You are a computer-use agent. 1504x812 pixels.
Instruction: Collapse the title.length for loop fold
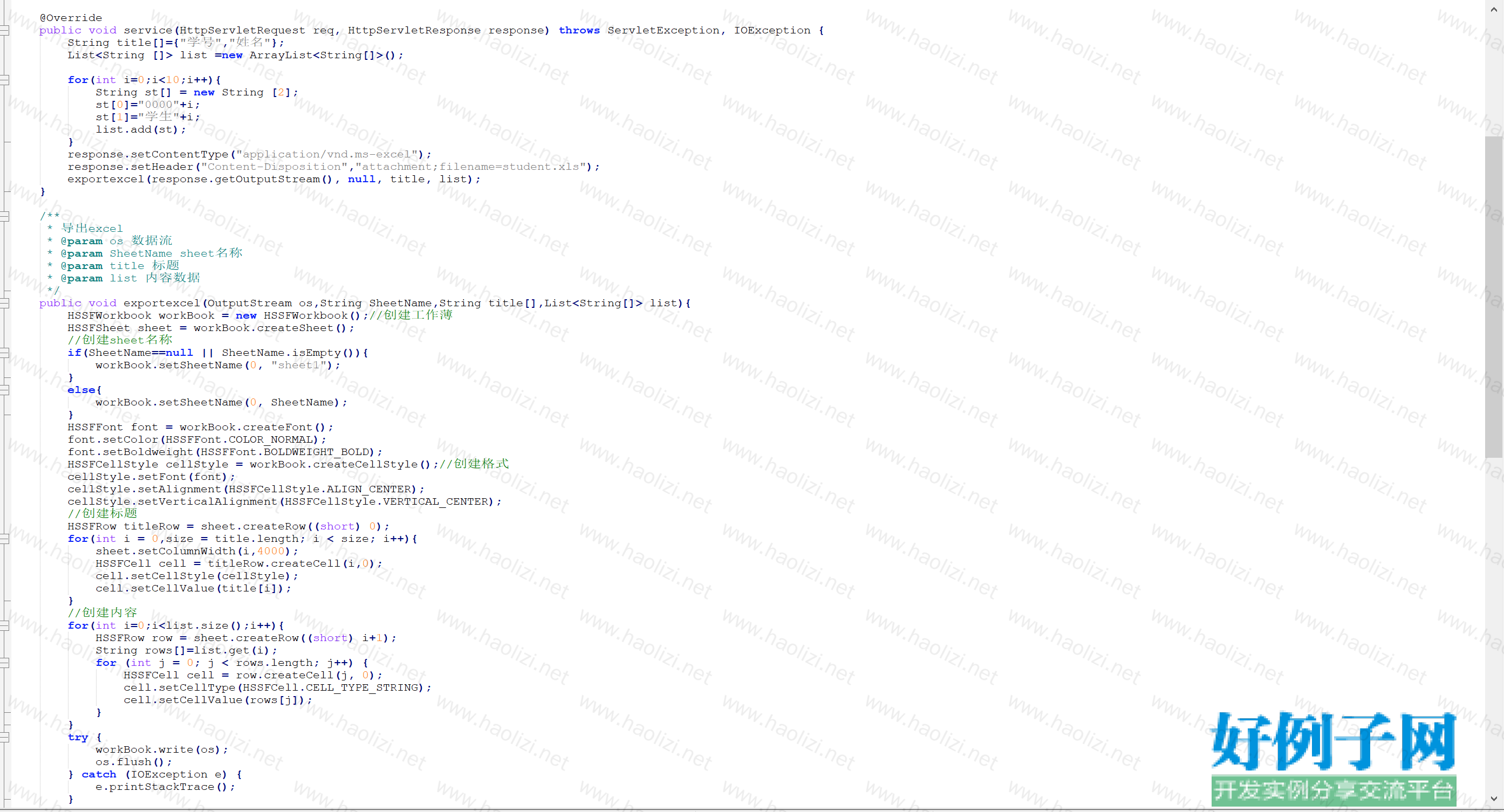5,539
